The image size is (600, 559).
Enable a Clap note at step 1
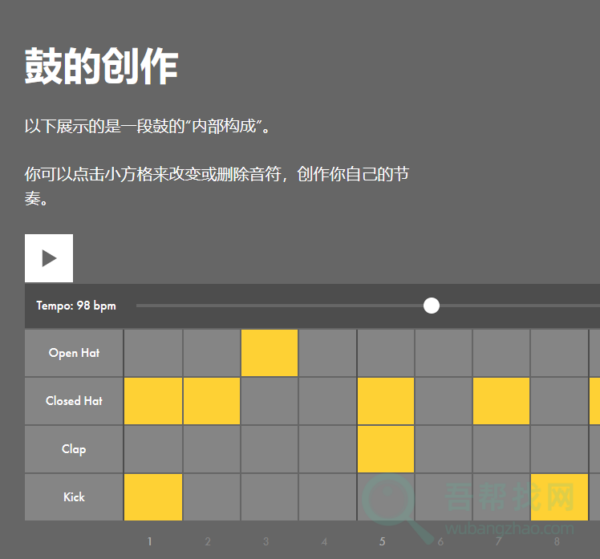[x=153, y=449]
